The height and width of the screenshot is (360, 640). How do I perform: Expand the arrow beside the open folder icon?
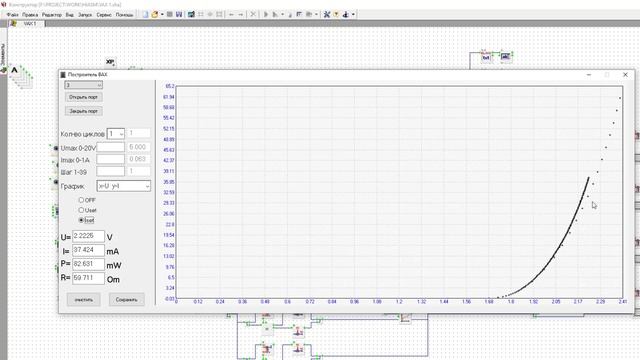coord(162,14)
